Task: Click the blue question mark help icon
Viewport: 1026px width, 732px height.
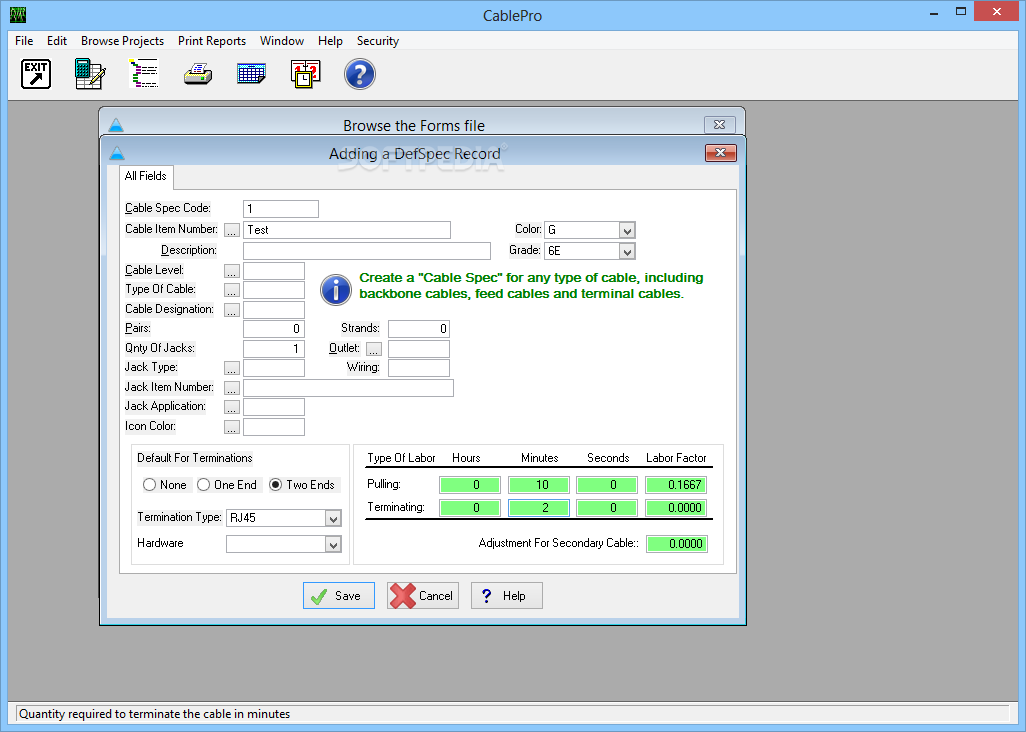Action: click(360, 74)
